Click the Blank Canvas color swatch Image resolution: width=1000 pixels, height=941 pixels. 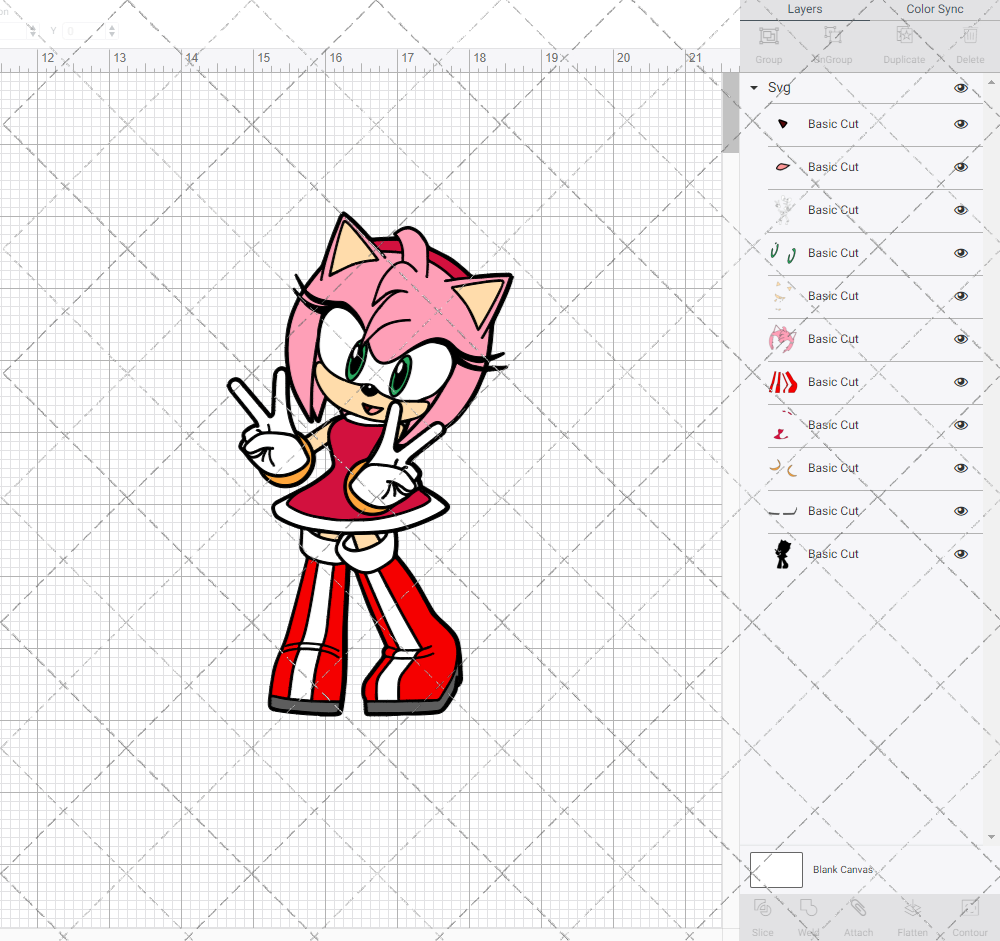coord(776,870)
